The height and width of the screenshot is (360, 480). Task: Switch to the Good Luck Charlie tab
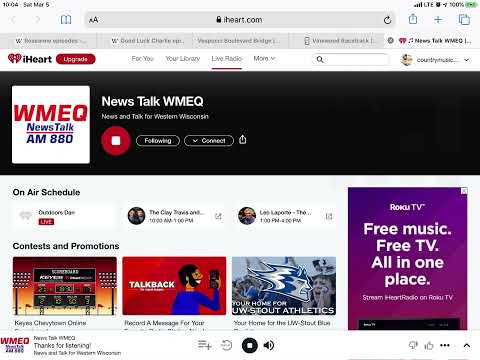pos(145,41)
